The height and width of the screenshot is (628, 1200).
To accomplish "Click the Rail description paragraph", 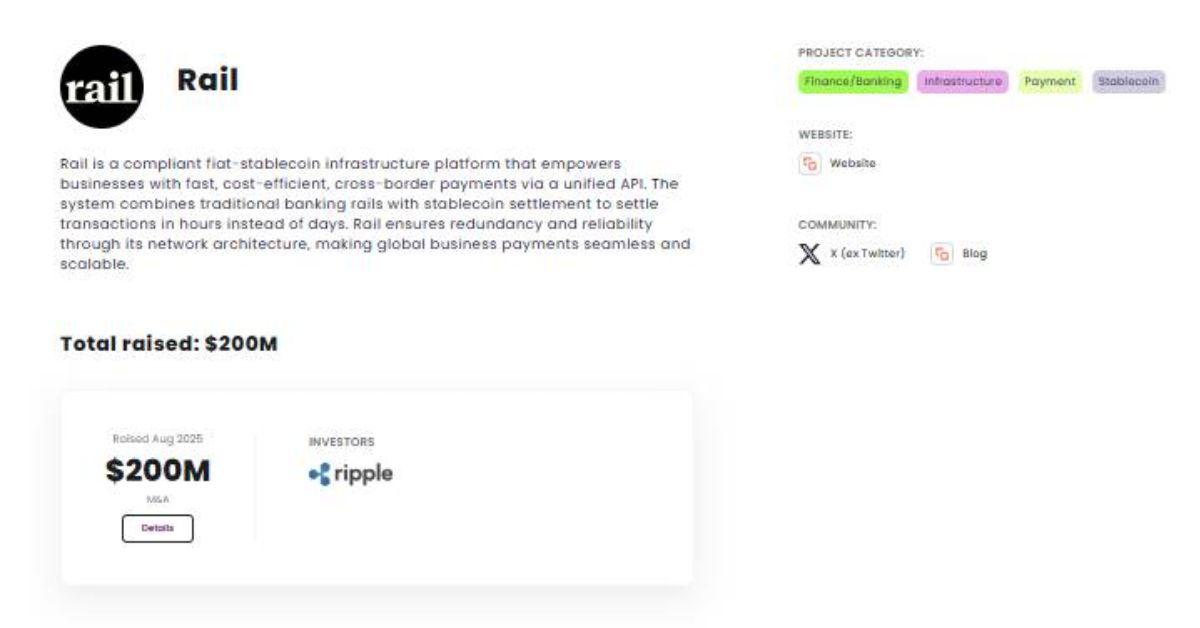I will pos(375,215).
